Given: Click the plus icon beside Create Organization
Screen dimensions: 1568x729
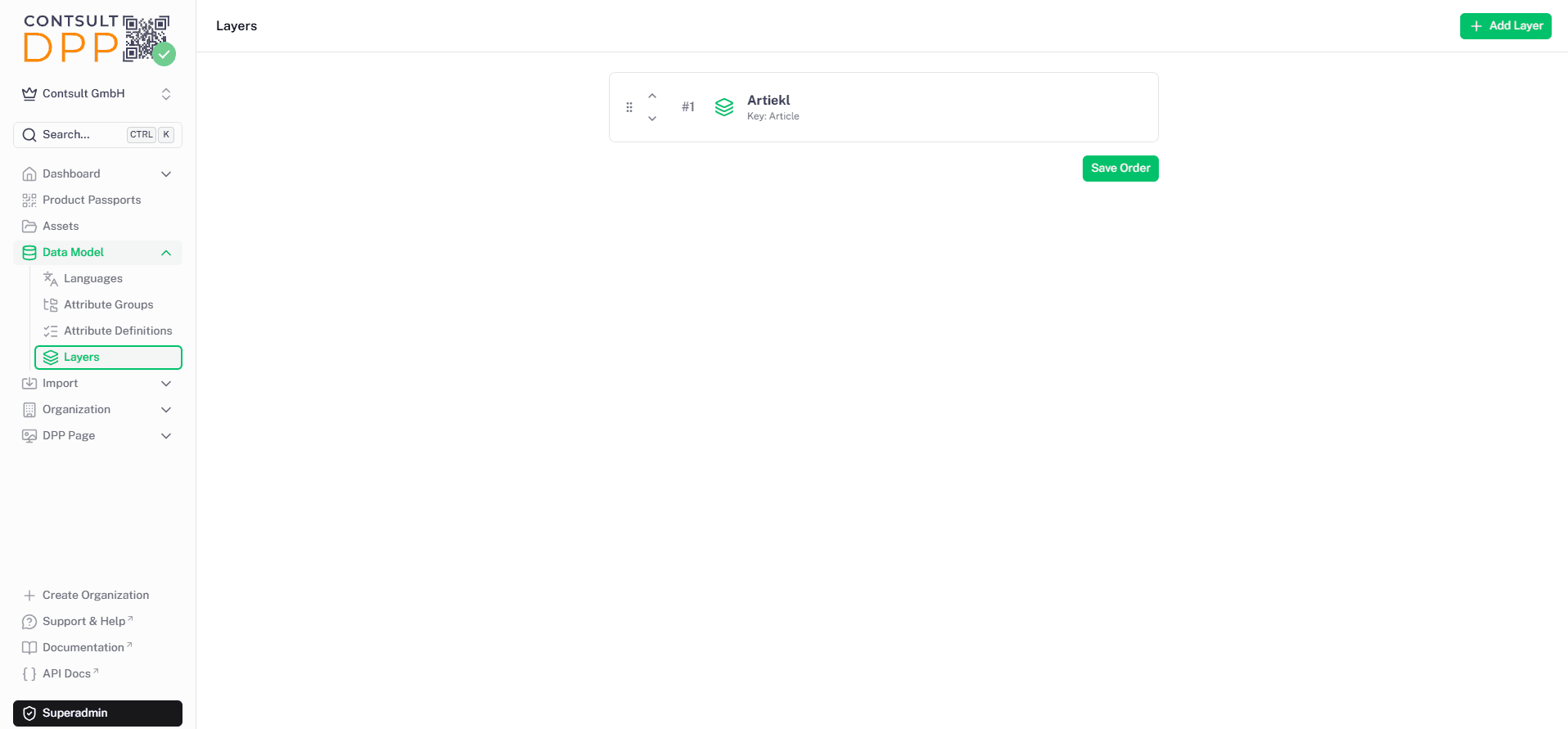Looking at the screenshot, I should pos(29,596).
